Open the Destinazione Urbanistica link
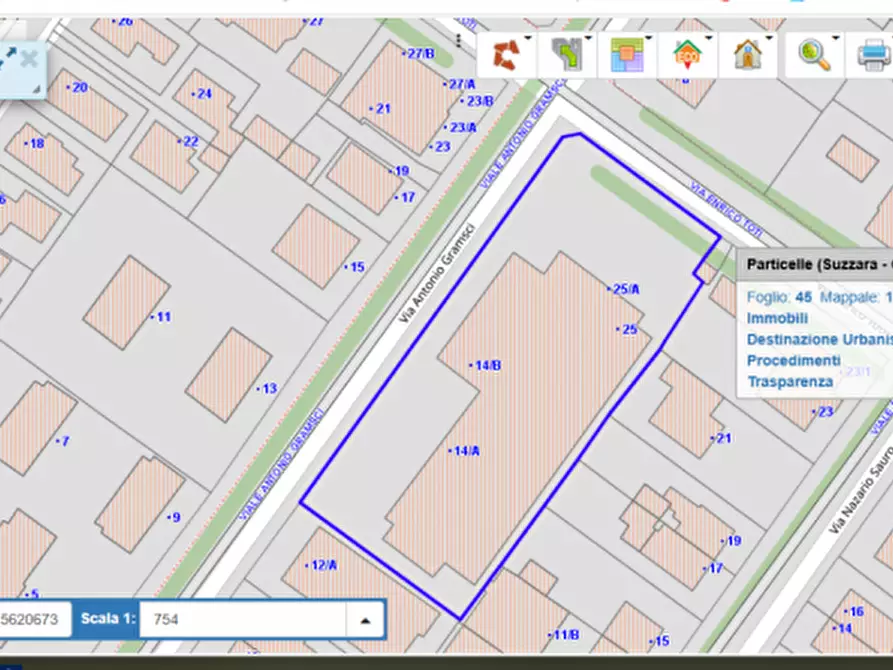The height and width of the screenshot is (670, 893). click(x=820, y=340)
